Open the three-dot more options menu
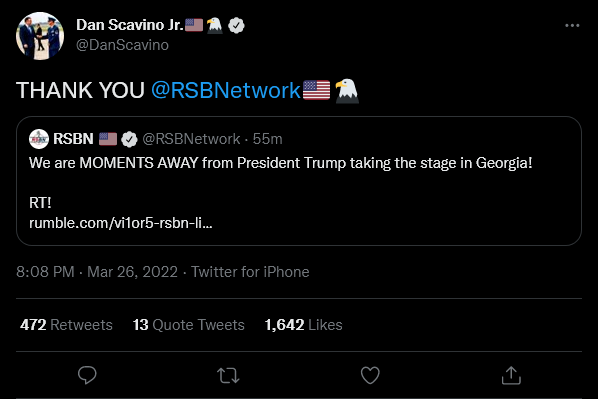 click(572, 26)
